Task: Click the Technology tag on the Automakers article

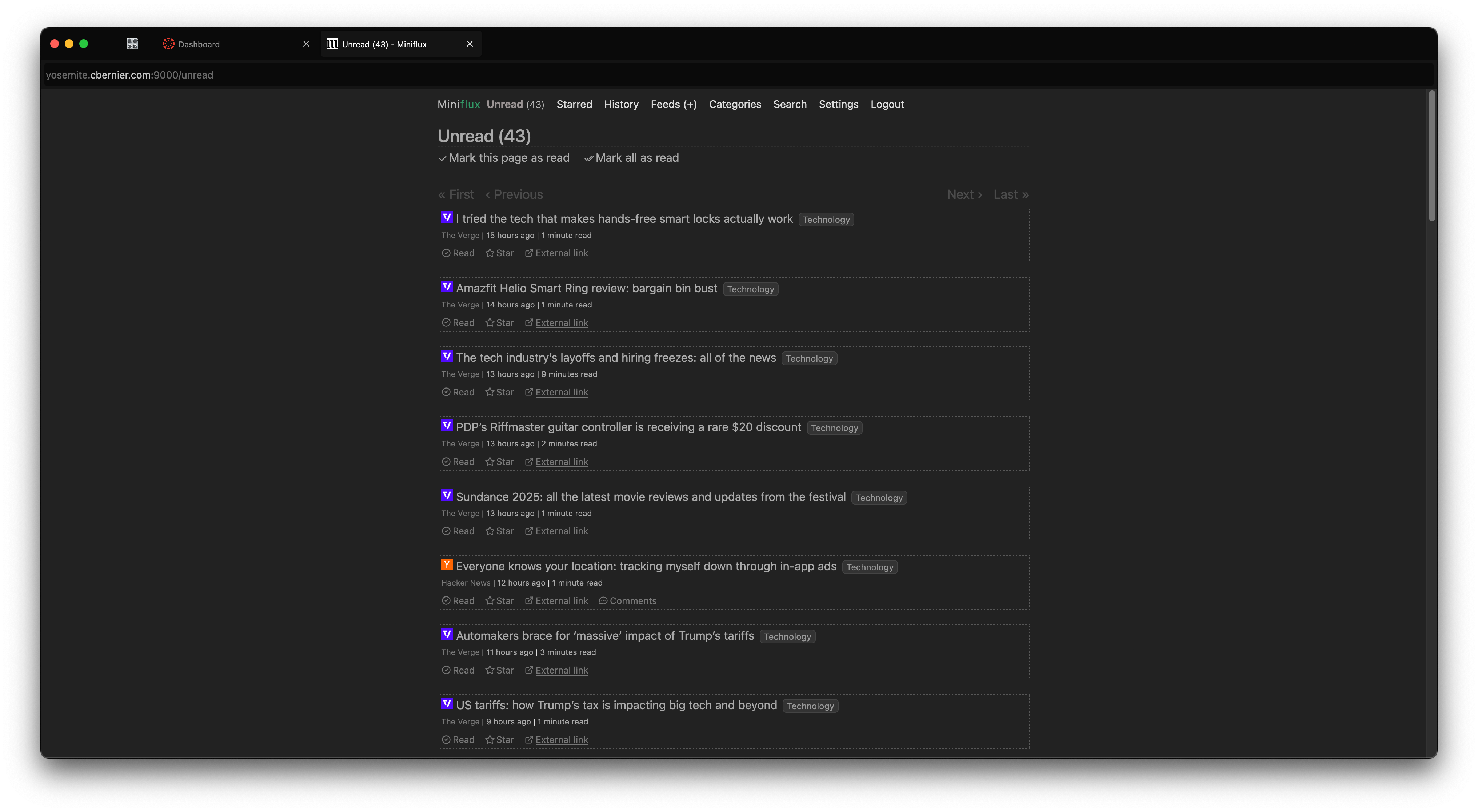Action: click(x=787, y=636)
